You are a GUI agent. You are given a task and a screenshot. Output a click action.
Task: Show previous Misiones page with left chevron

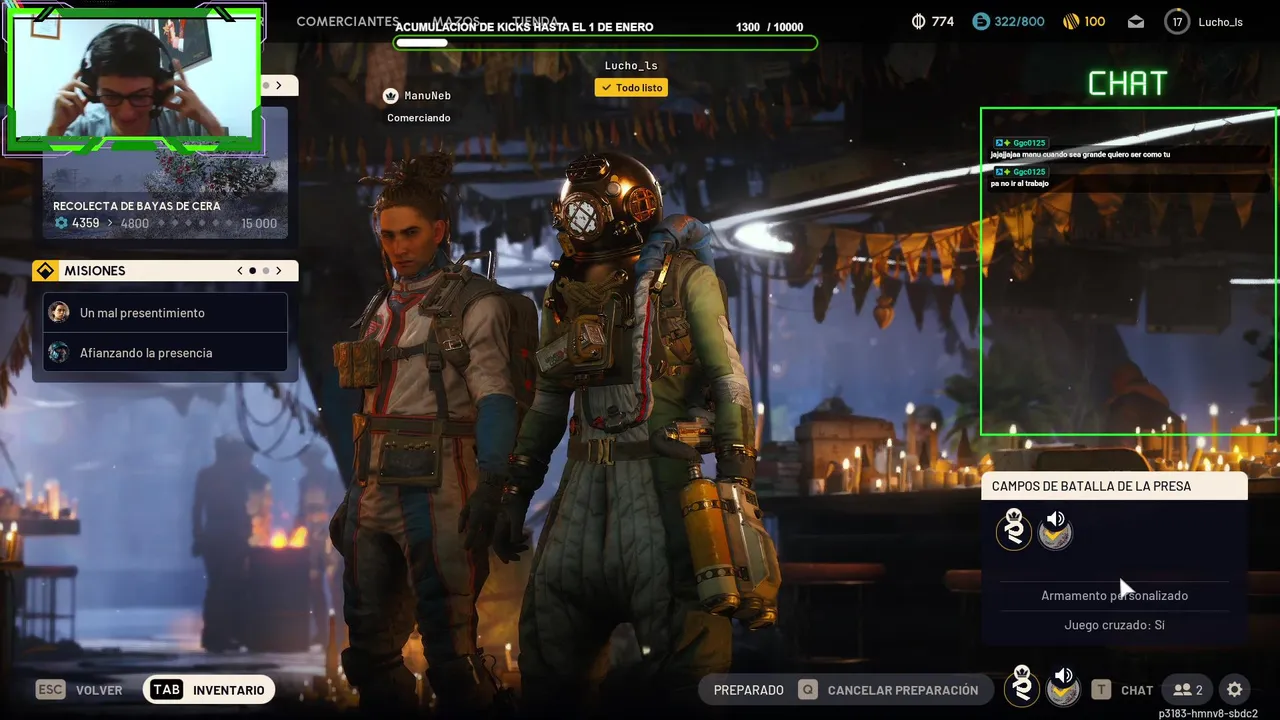coord(240,271)
